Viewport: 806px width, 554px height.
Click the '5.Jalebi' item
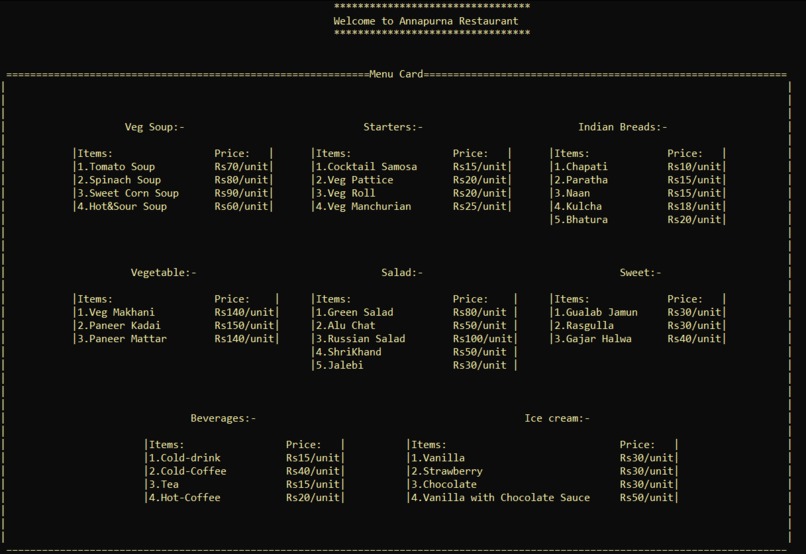coord(340,365)
